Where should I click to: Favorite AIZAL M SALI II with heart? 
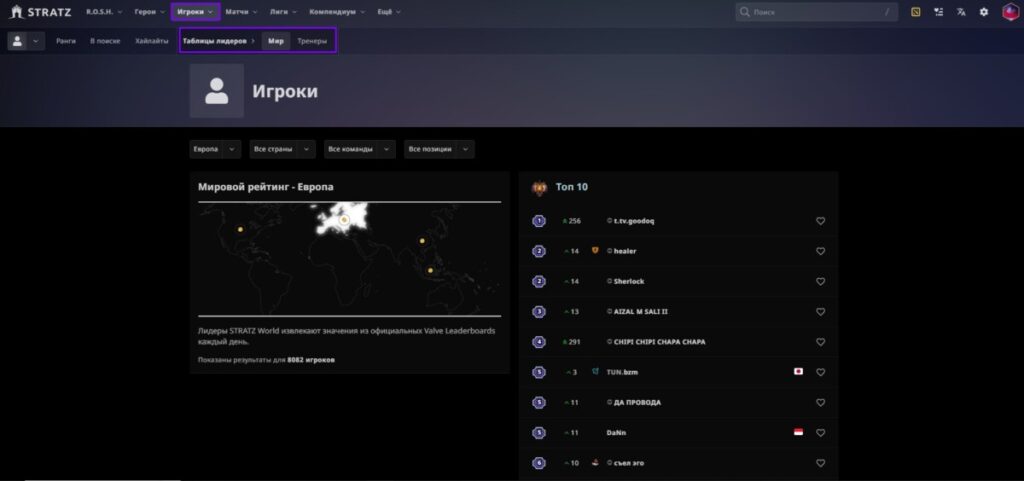coord(820,312)
